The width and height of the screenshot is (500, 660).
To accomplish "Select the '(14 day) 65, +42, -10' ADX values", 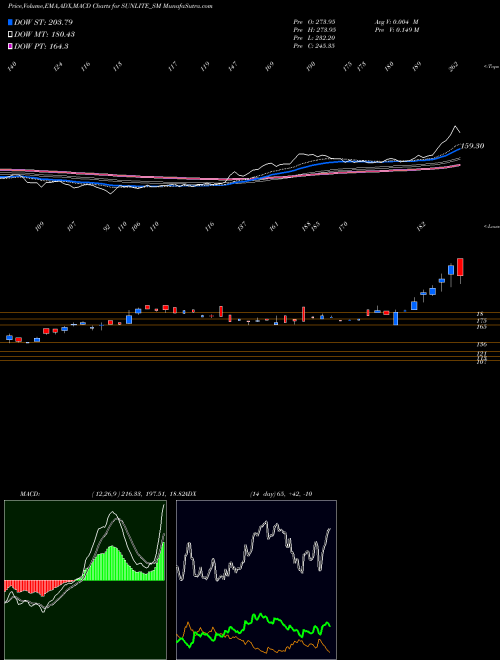I will coord(281,494).
